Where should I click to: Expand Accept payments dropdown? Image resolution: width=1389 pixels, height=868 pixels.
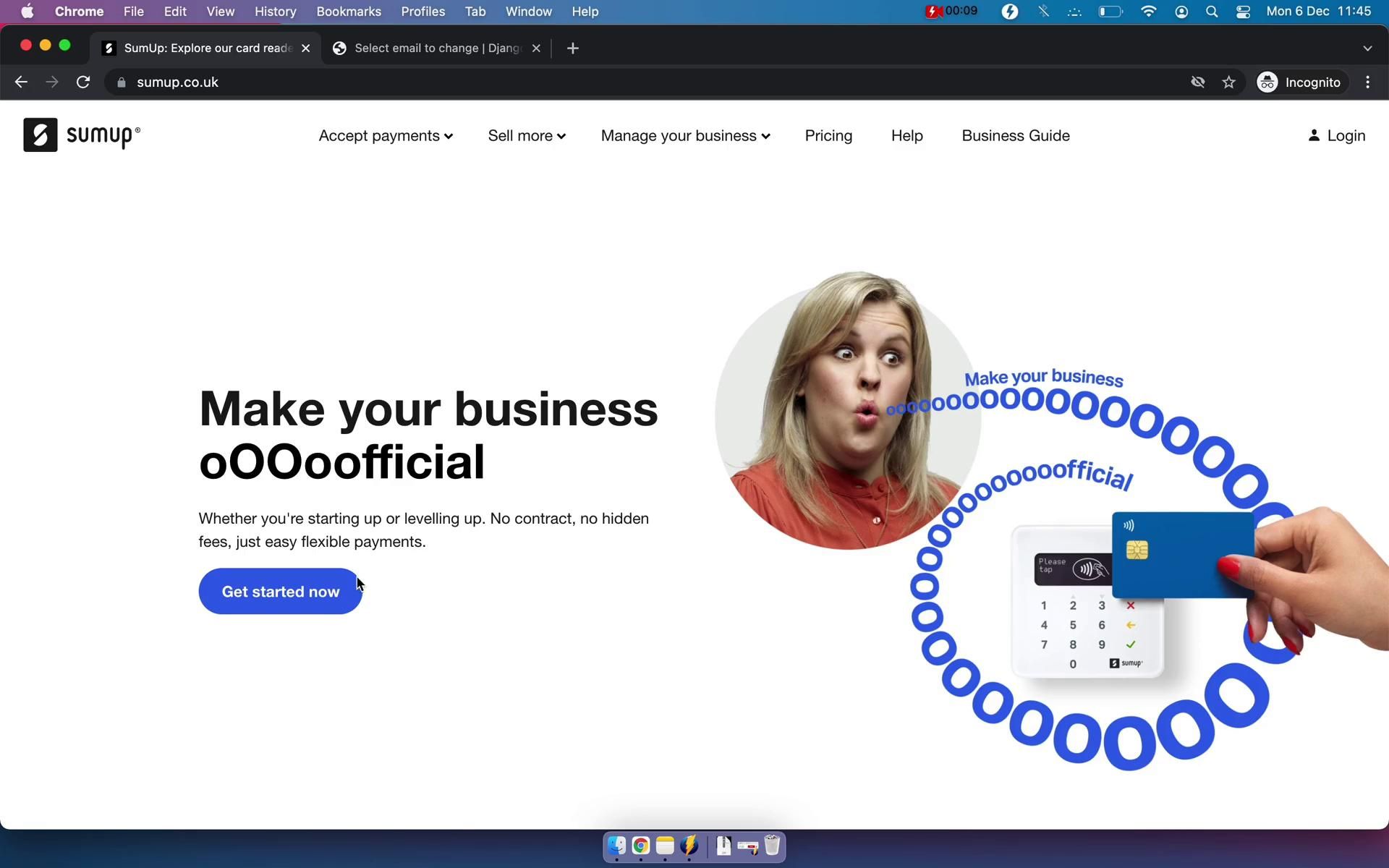tap(386, 136)
